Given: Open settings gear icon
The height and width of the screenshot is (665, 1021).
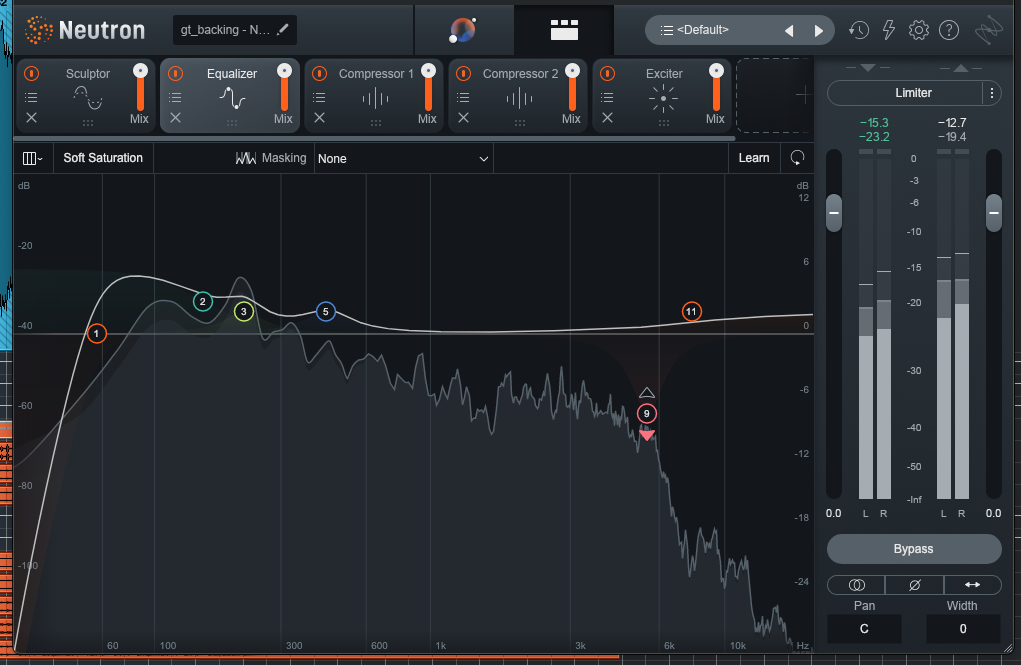Looking at the screenshot, I should point(919,30).
